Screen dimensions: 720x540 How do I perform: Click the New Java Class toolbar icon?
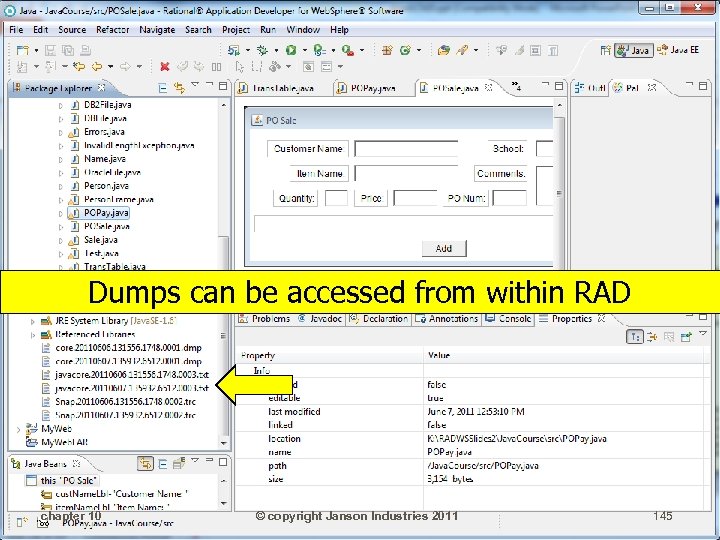pyautogui.click(x=405, y=50)
